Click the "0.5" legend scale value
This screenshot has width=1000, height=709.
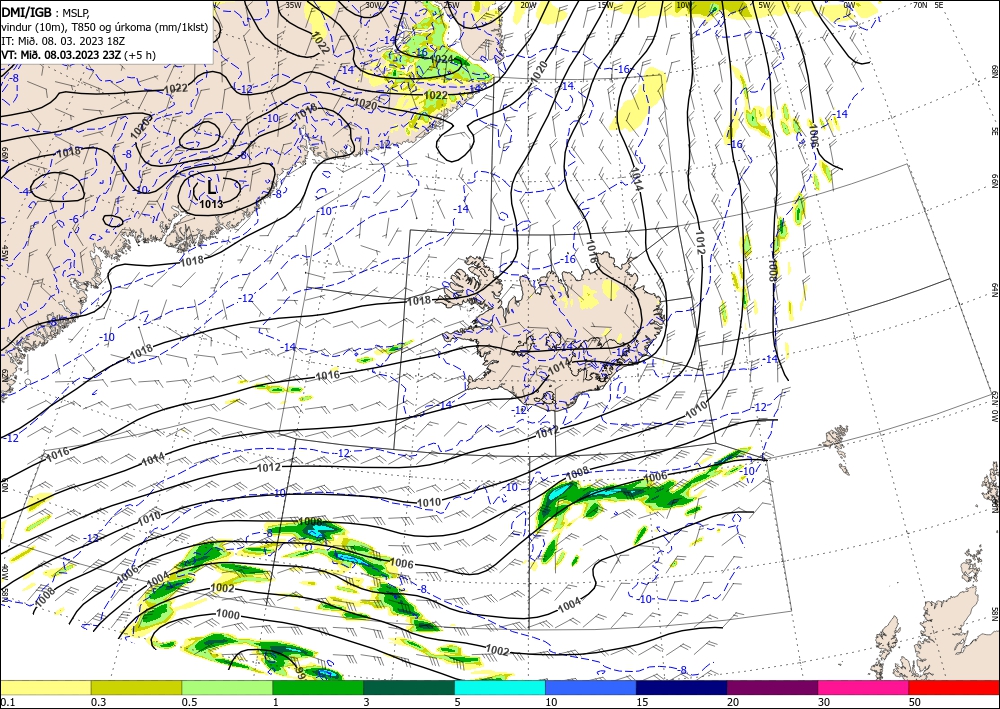pyautogui.click(x=189, y=702)
